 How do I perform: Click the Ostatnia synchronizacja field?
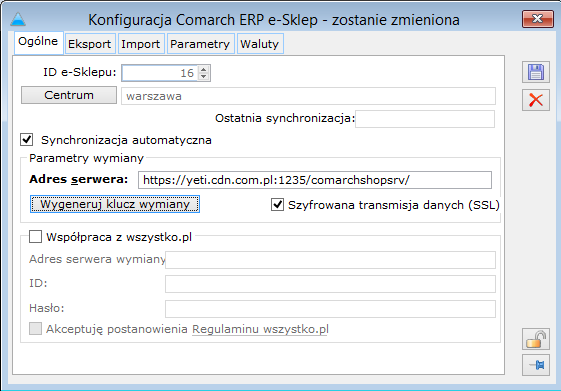(425, 119)
